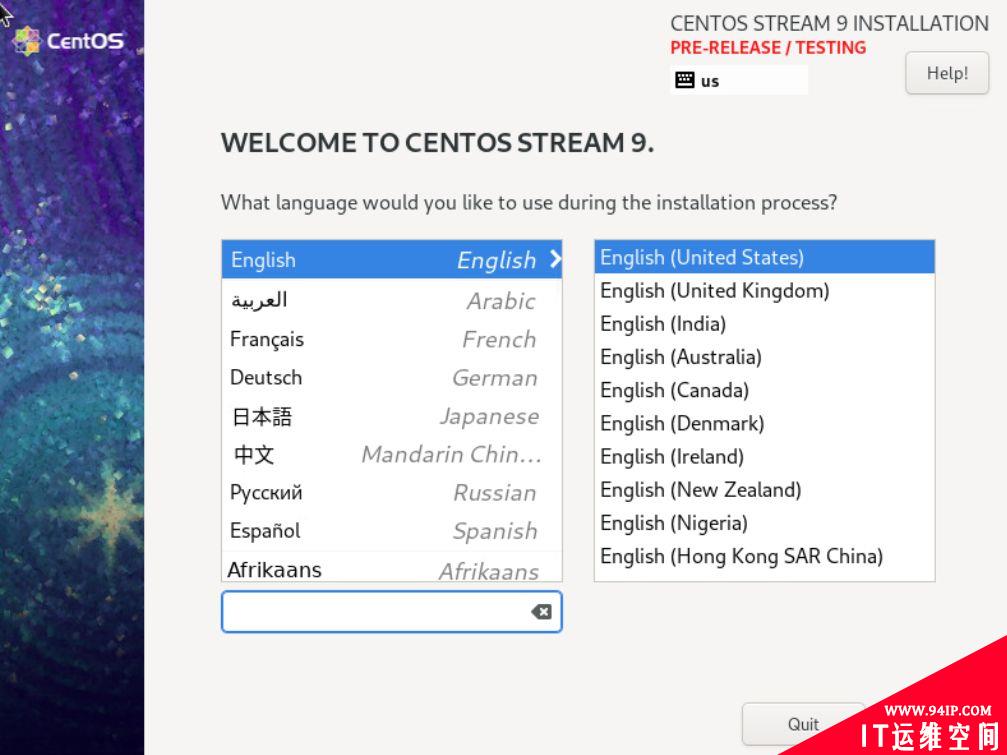Click the CentOS logo
This screenshot has height=755, width=1007.
pos(68,41)
